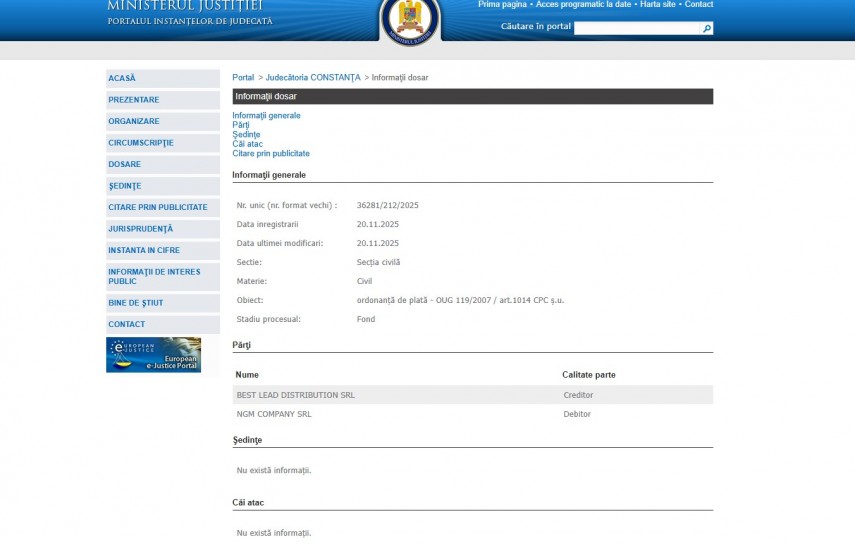Click the search magnifier icon
Viewport: 855px width, 544px height.
pyautogui.click(x=707, y=28)
